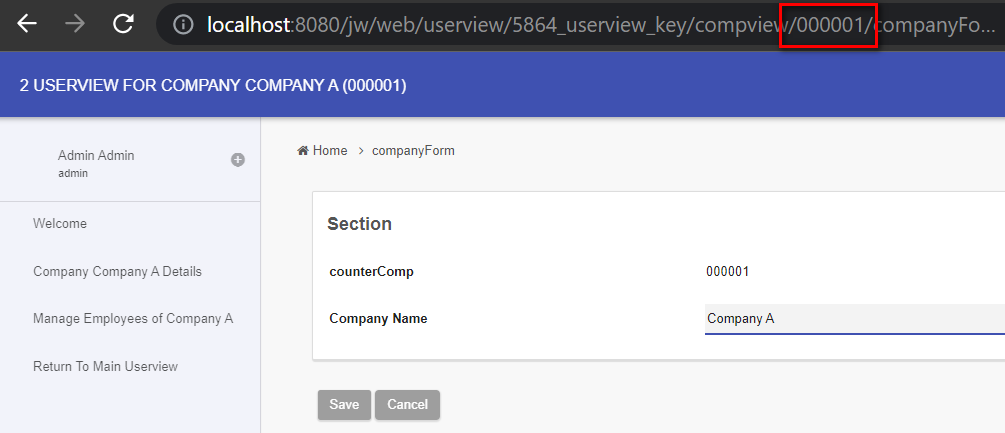This screenshot has height=433, width=1005.
Task: Click the browser back arrow
Action: click(x=27, y=24)
